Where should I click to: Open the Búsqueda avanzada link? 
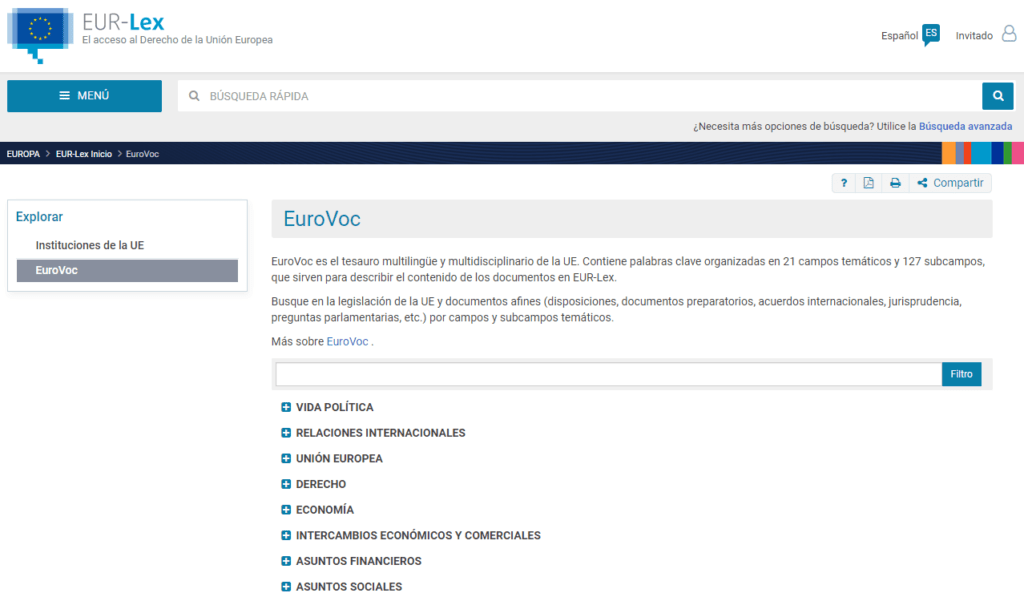pos(965,126)
